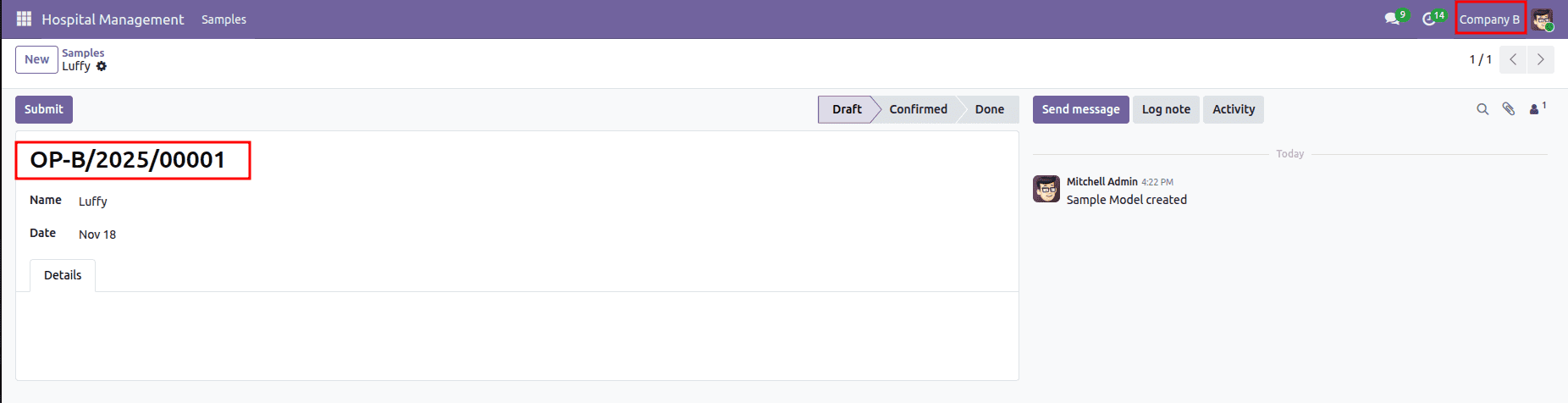
Task: Set status to Done
Action: (x=989, y=109)
